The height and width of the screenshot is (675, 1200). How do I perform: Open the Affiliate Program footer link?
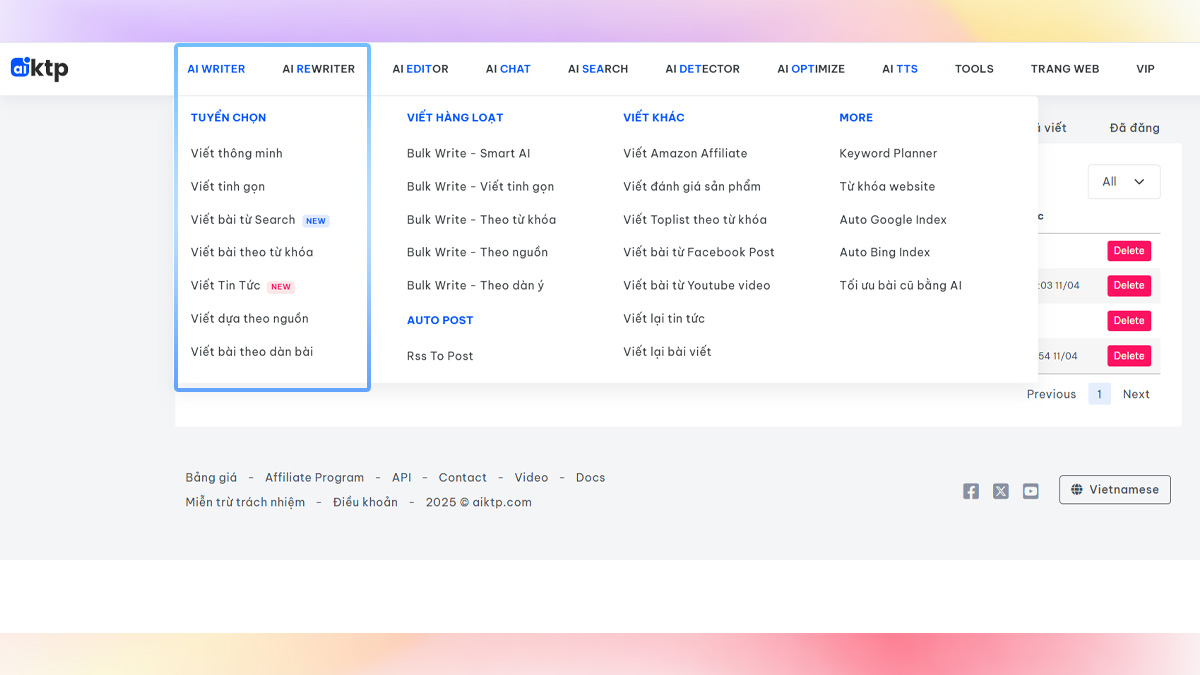[314, 478]
